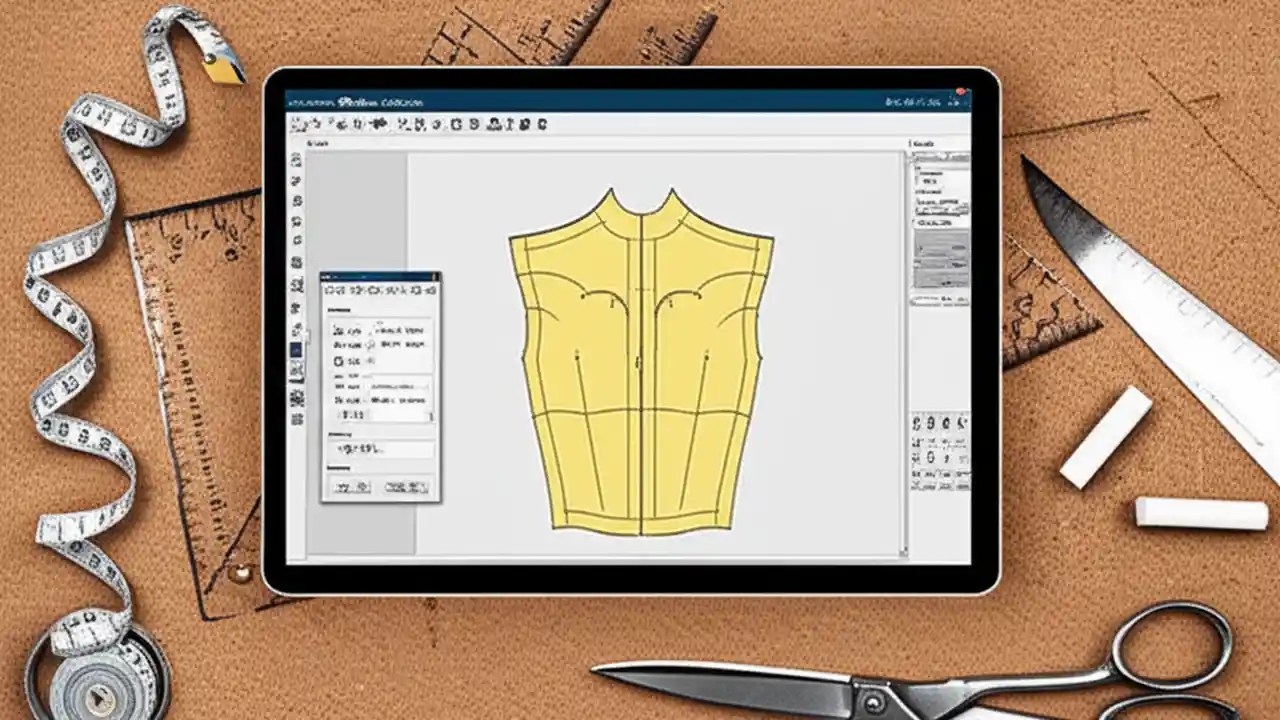Click the window title bar menu text
Image resolution: width=1280 pixels, height=720 pixels.
[x=355, y=100]
